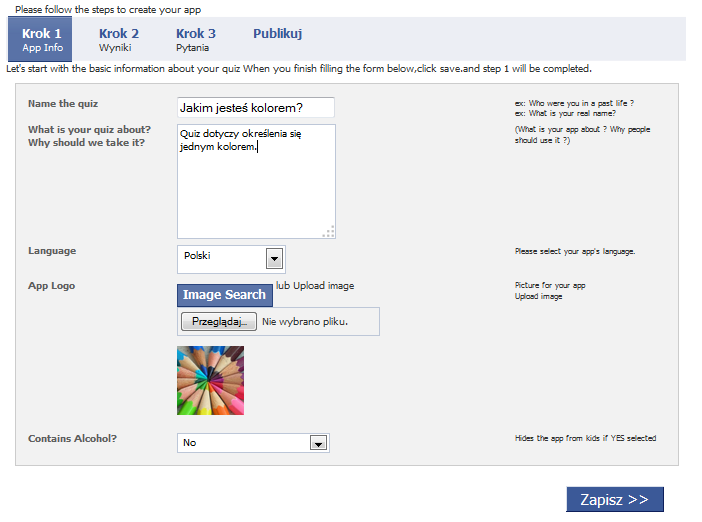This screenshot has height=522, width=702.
Task: Open the Language dropdown showing Polski
Action: pos(231,259)
